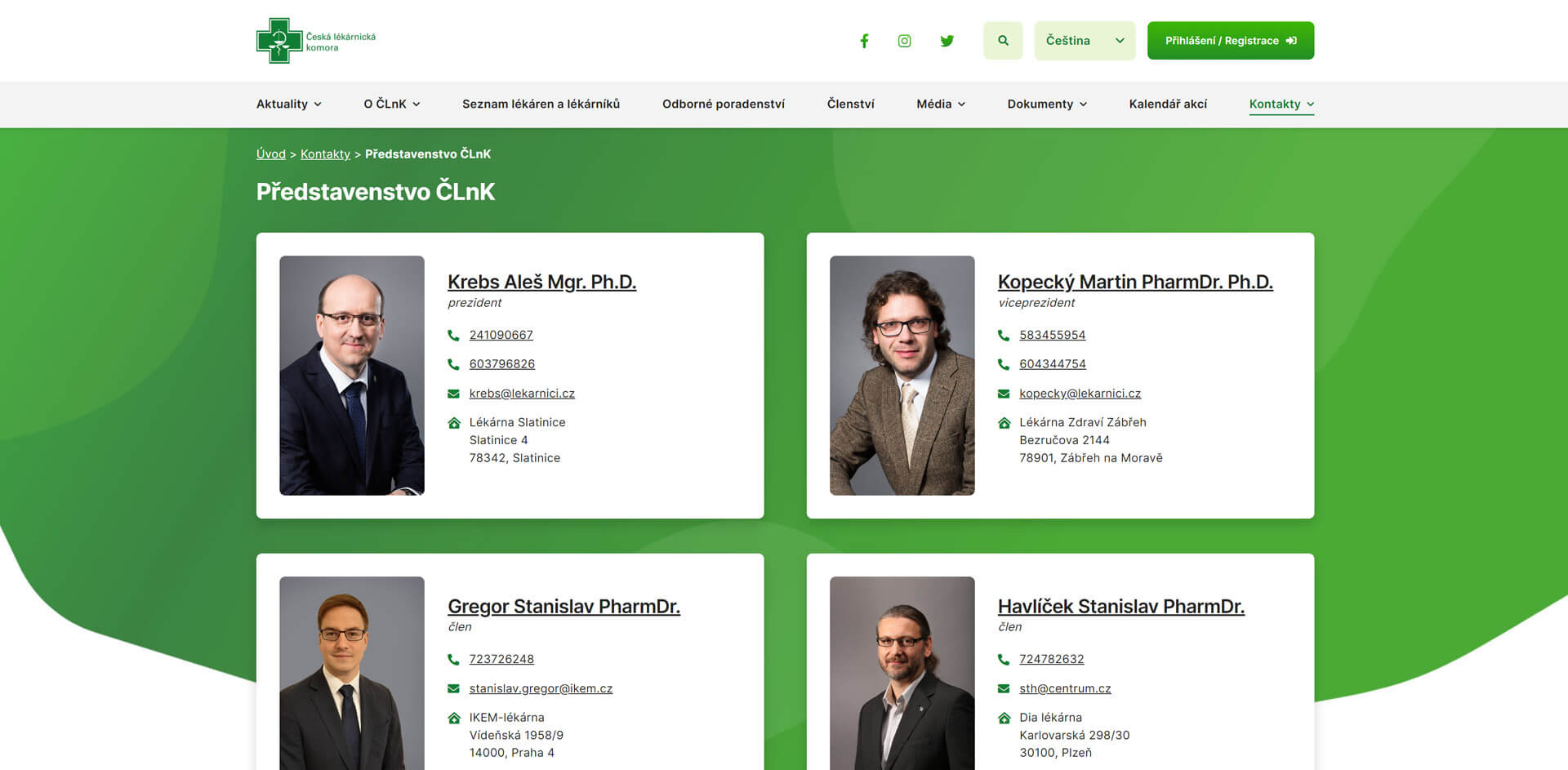Screen dimensions: 1568x770
Task: Select address text 'Karlovarská 298/30'
Action: tap(1074, 735)
